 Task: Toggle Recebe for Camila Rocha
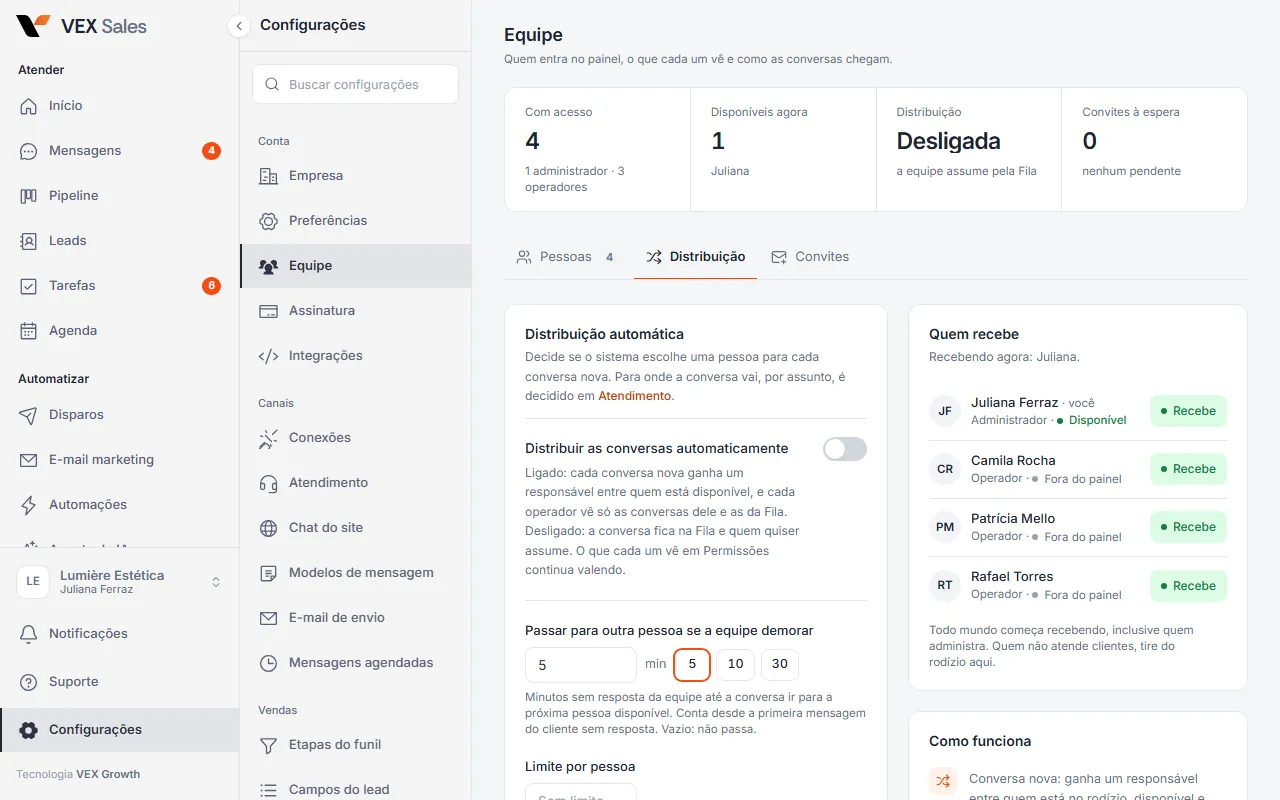1188,469
